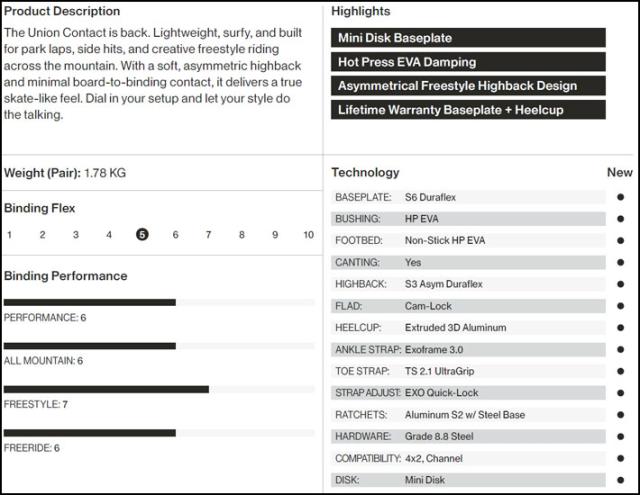This screenshot has width=640, height=495.
Task: Click the New dot beside BUSHING row
Action: click(x=620, y=219)
